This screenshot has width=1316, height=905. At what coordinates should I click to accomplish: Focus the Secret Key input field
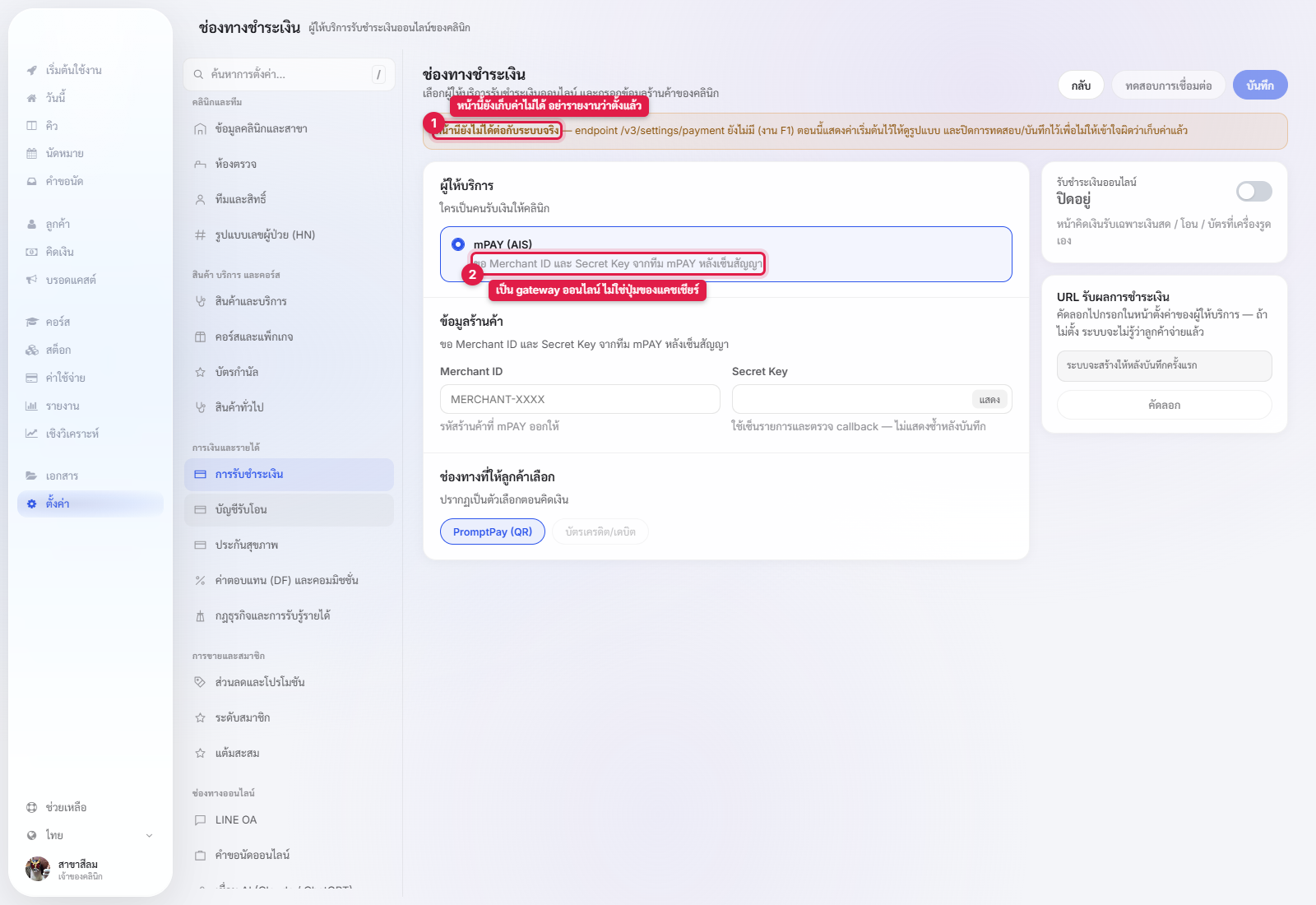coord(872,399)
